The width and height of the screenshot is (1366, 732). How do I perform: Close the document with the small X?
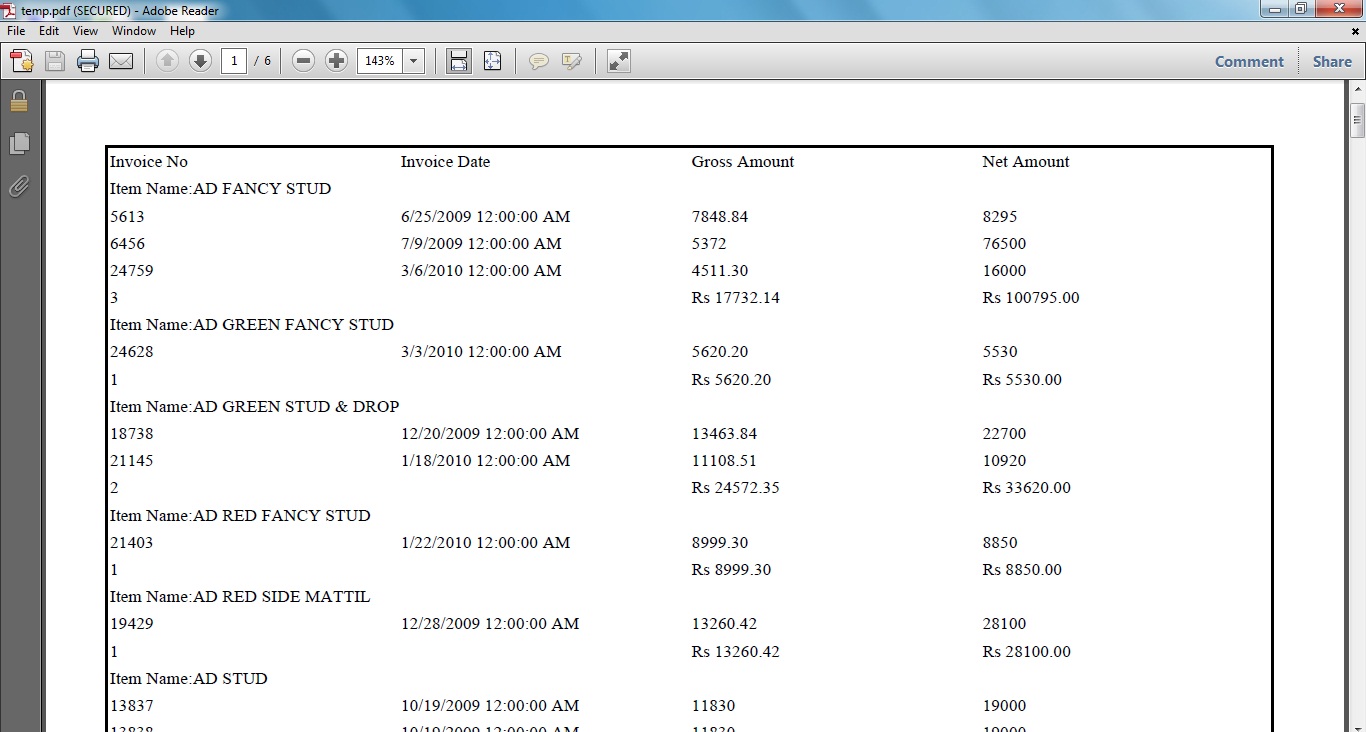1354,31
